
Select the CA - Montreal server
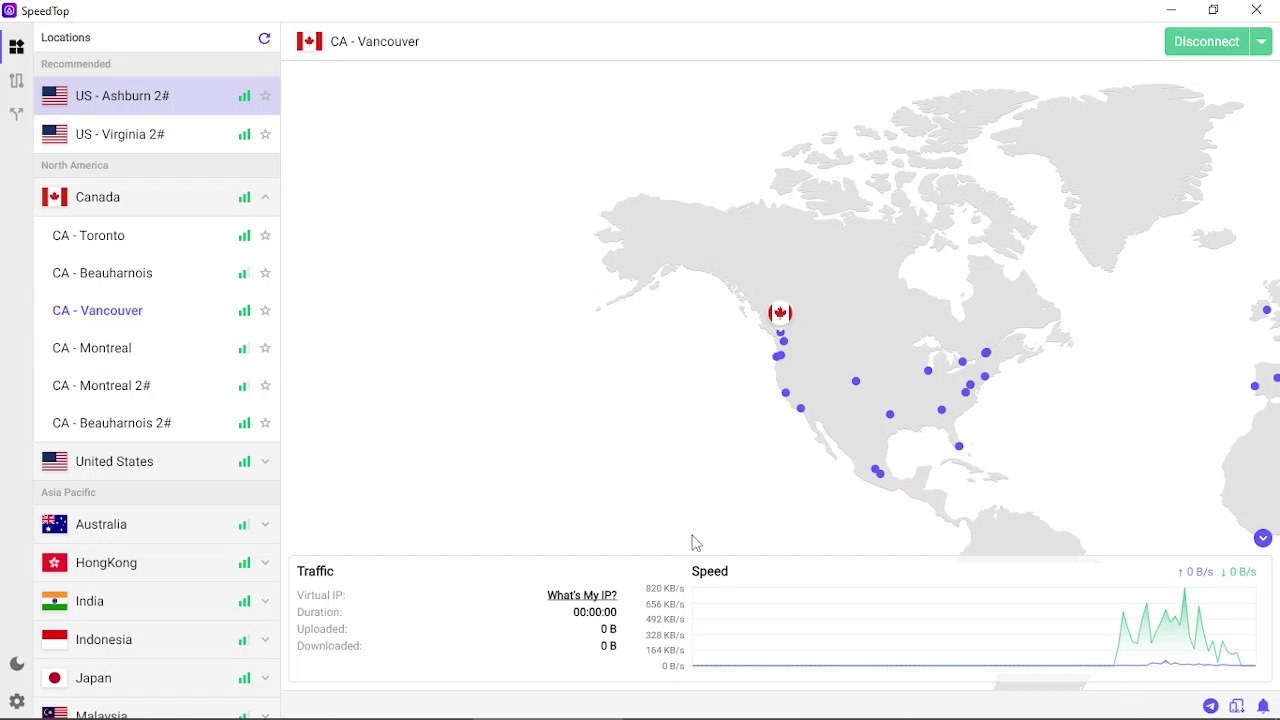point(92,348)
